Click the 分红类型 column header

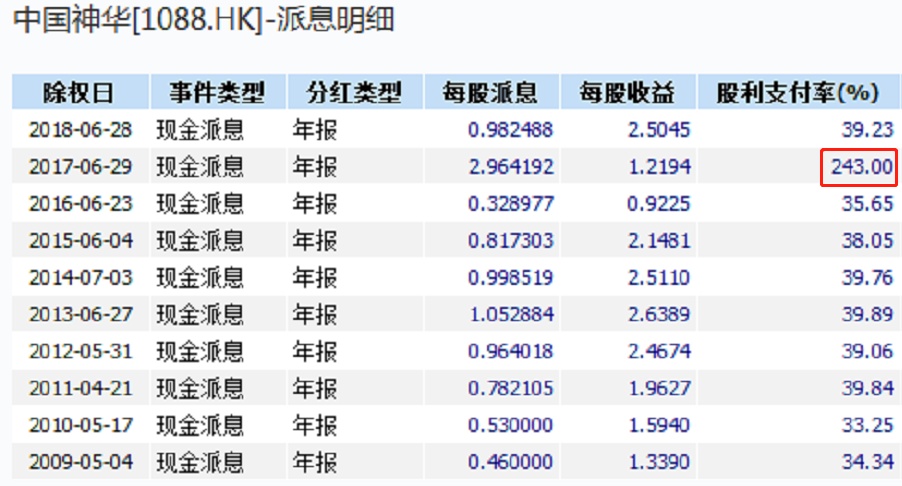(355, 92)
